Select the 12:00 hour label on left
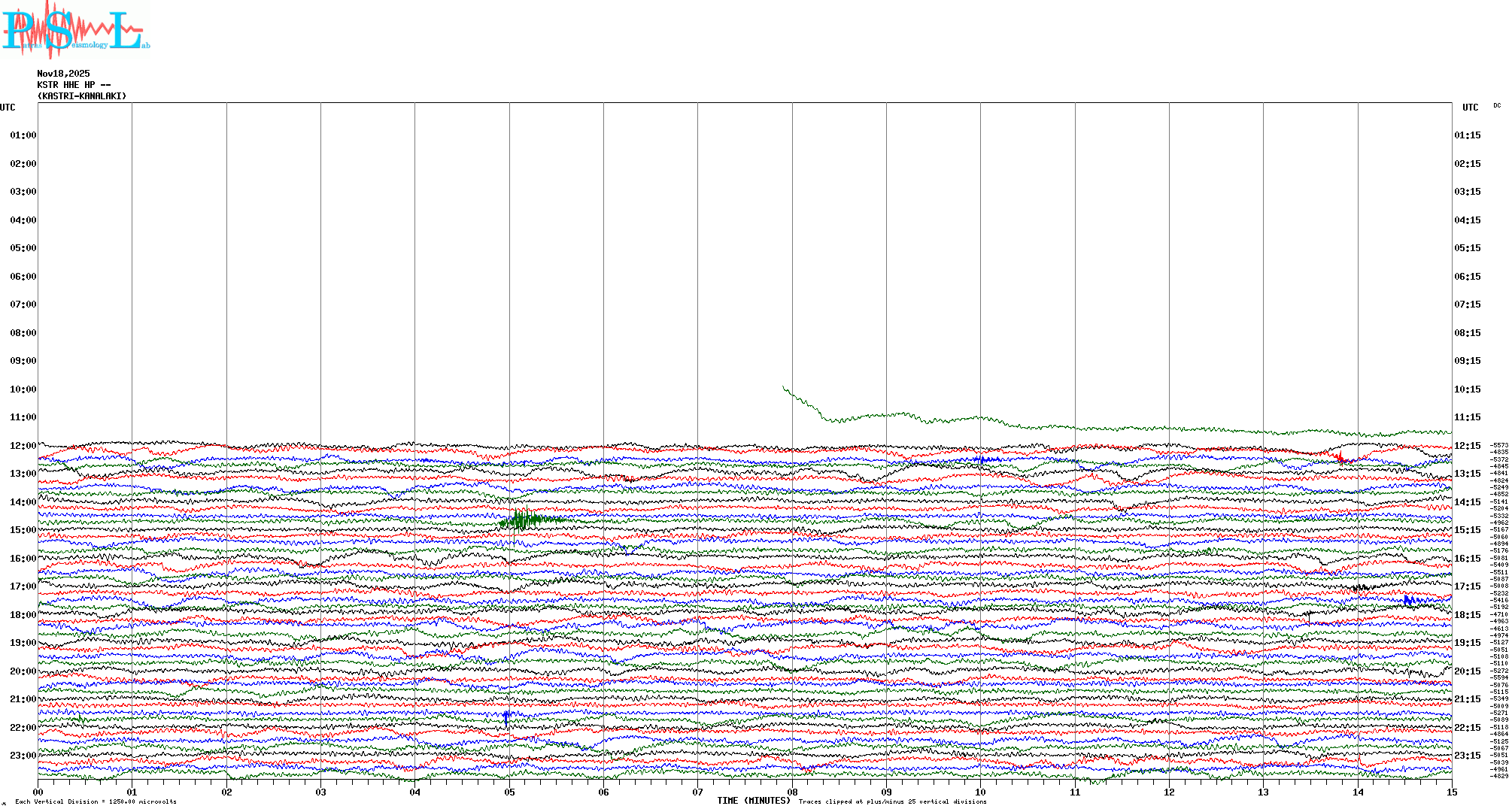1512x812 pixels. click(x=23, y=446)
